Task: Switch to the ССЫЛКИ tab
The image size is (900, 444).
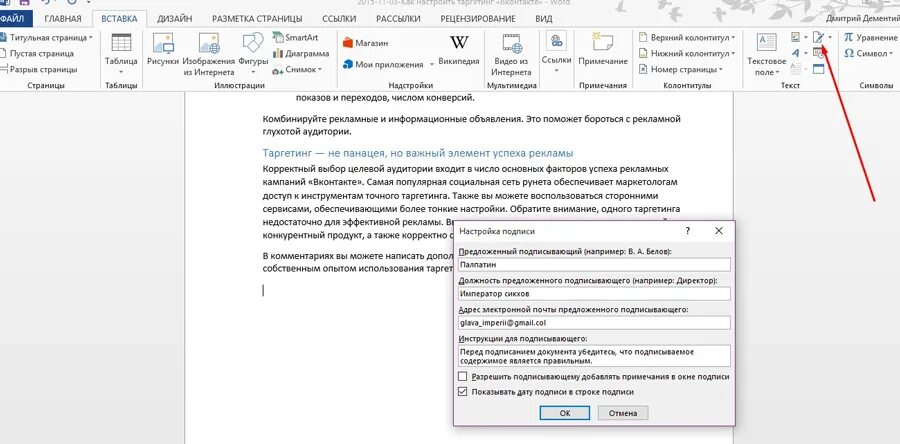Action: coord(339,18)
